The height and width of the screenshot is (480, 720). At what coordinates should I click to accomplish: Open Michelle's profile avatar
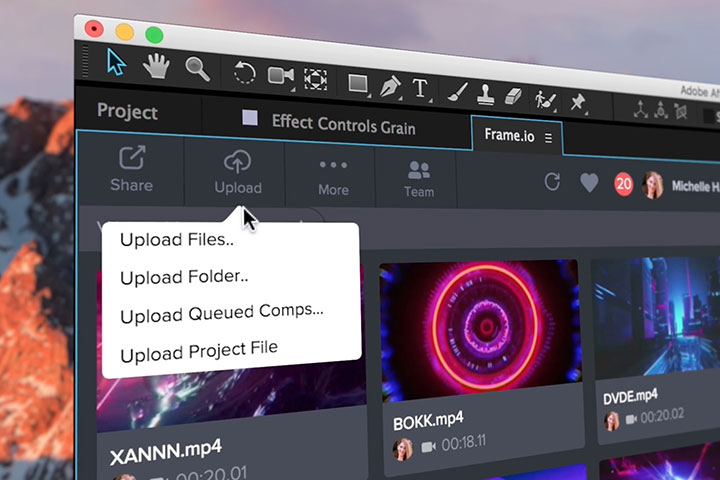[x=652, y=185]
